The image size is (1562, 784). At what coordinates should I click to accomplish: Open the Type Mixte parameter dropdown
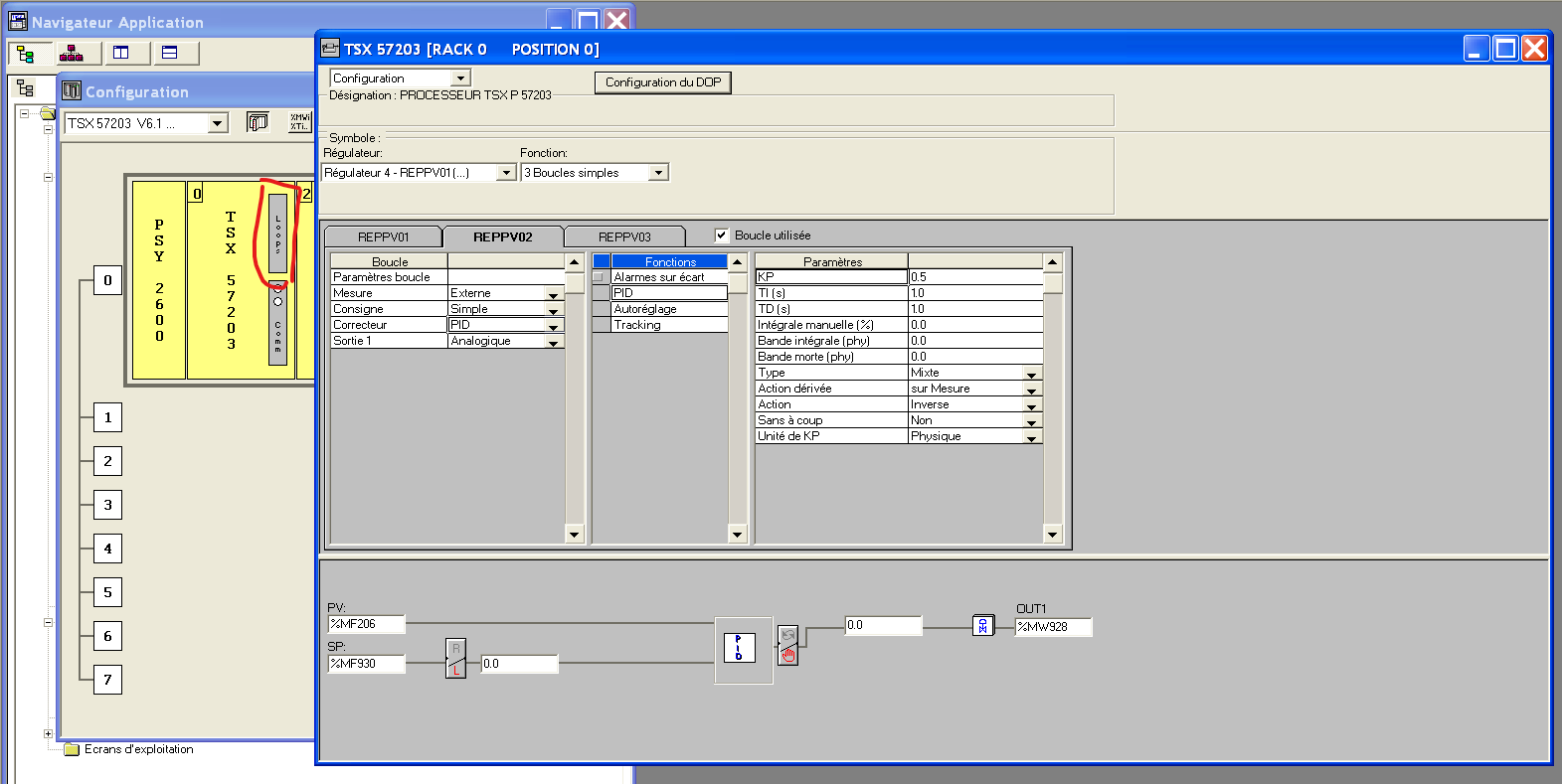[1031, 374]
